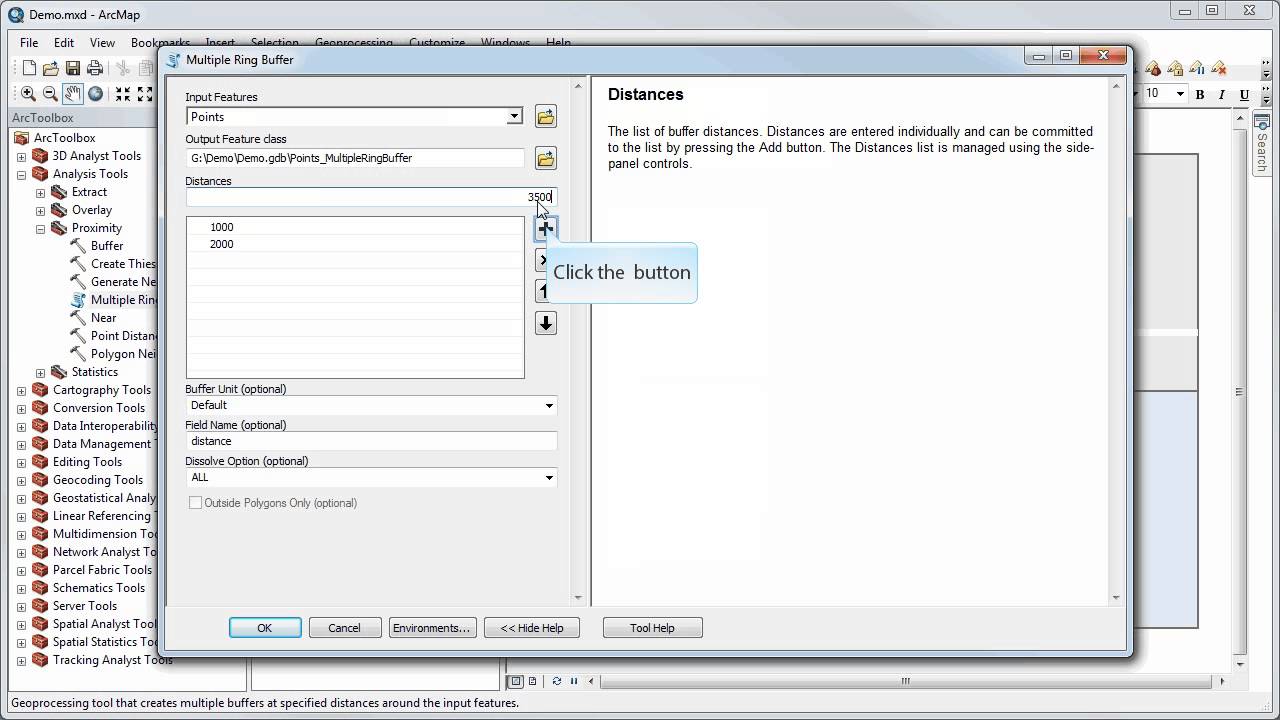Viewport: 1280px width, 720px height.
Task: Open the View menu
Action: pyautogui.click(x=102, y=43)
